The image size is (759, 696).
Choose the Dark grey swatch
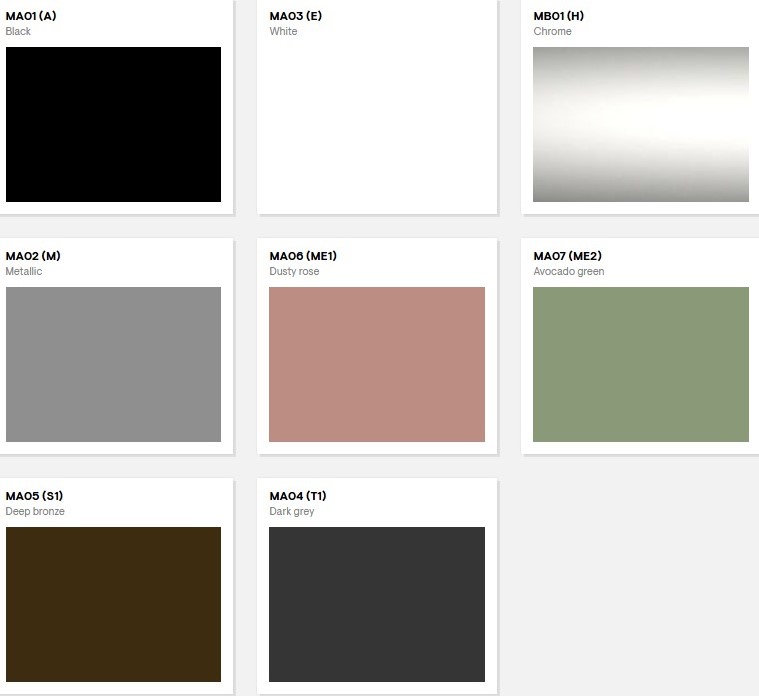point(377,604)
